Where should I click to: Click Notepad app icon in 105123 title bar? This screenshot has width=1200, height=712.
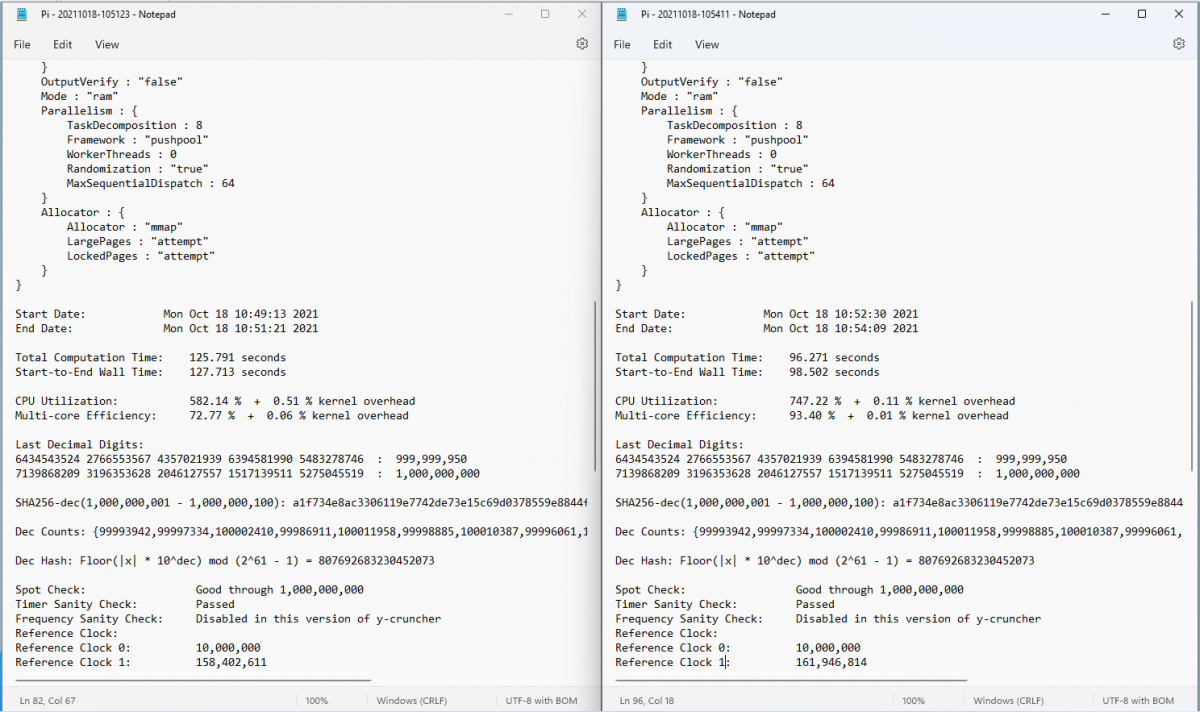click(x=21, y=14)
